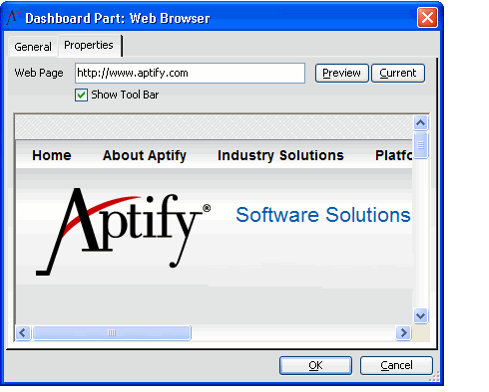The width and height of the screenshot is (489, 392).
Task: Close the Dashboard Part dialog
Action: tap(427, 17)
